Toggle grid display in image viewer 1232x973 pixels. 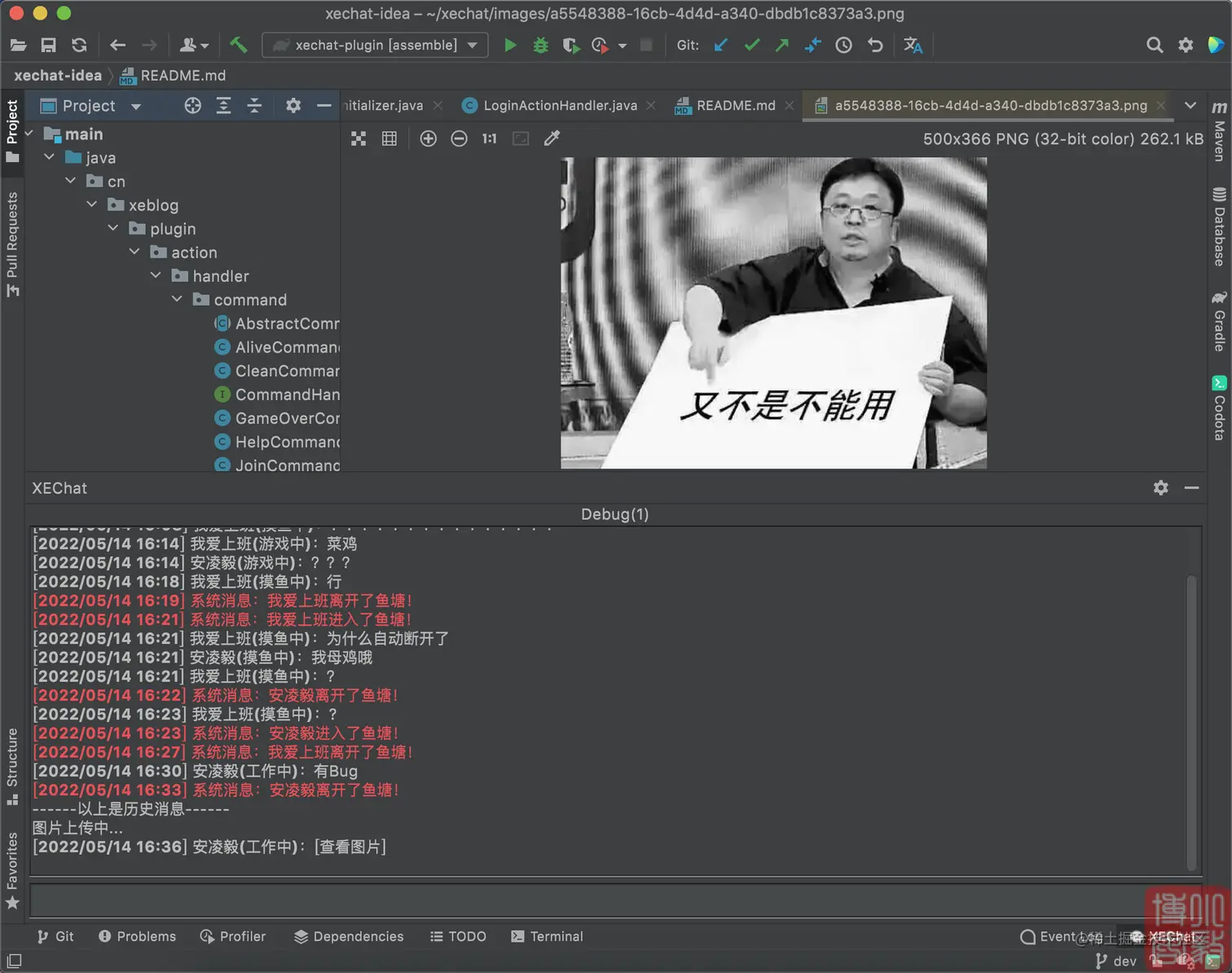point(389,139)
